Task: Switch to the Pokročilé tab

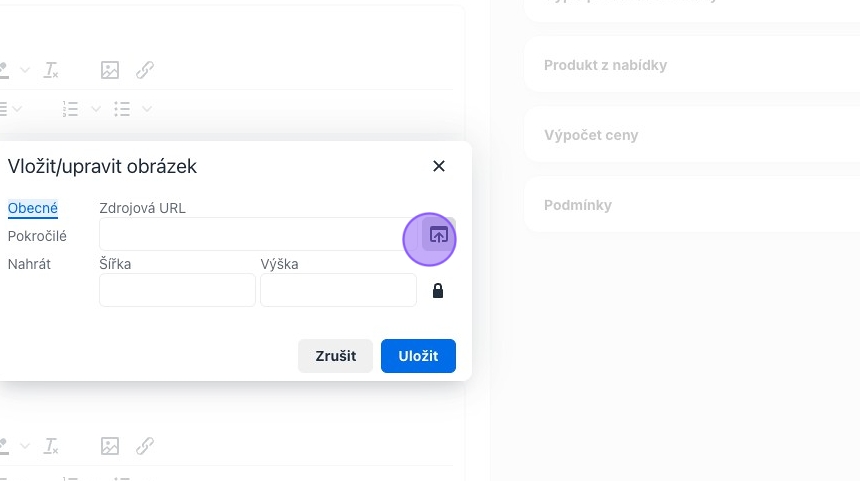Action: (x=37, y=236)
